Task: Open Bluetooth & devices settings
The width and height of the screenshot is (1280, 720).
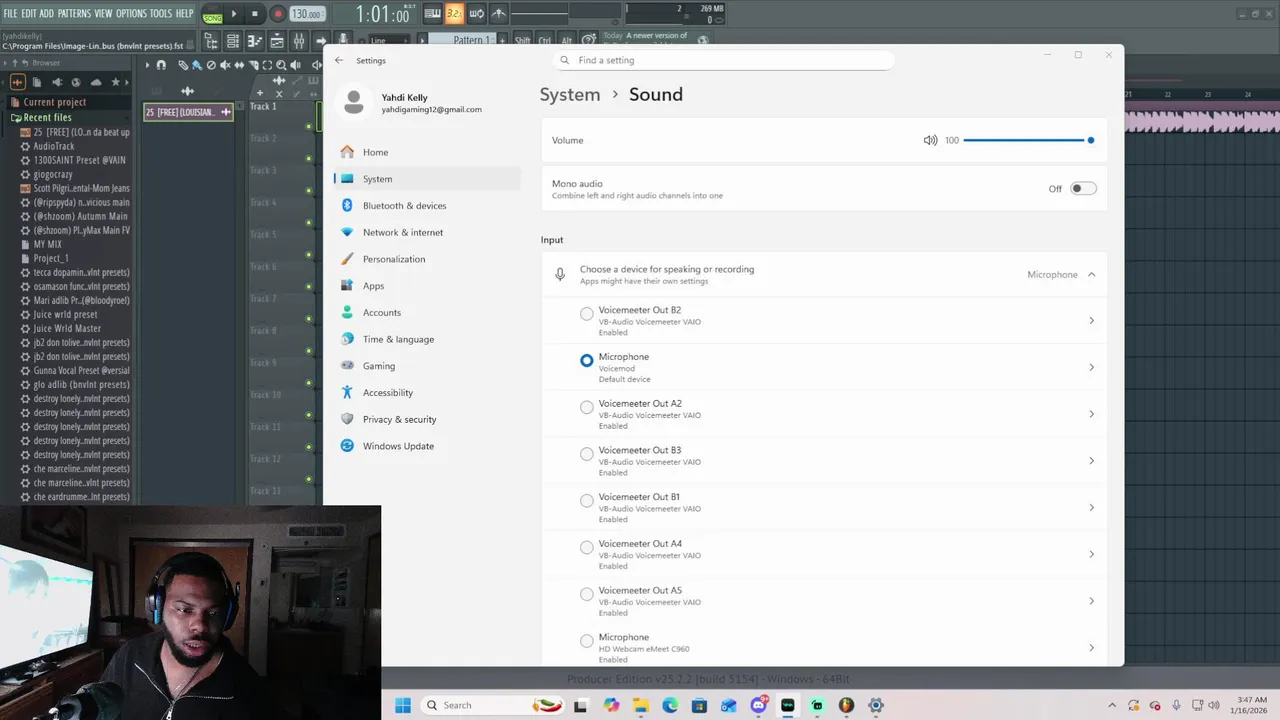Action: click(x=427, y=205)
